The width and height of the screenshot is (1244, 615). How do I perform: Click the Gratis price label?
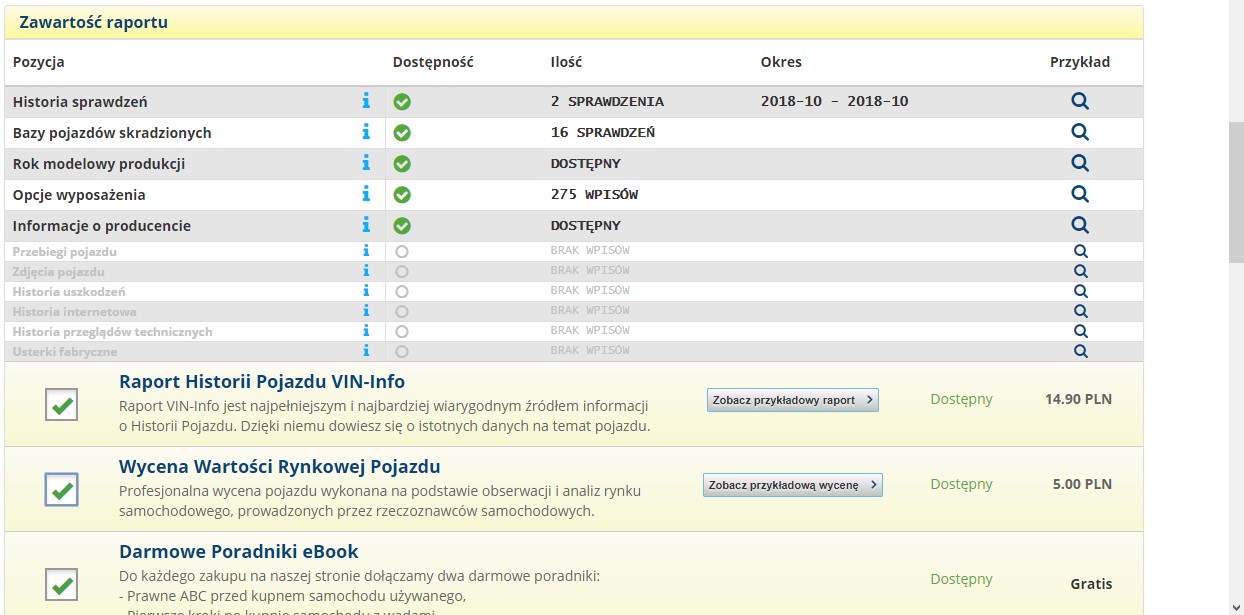click(x=1091, y=584)
